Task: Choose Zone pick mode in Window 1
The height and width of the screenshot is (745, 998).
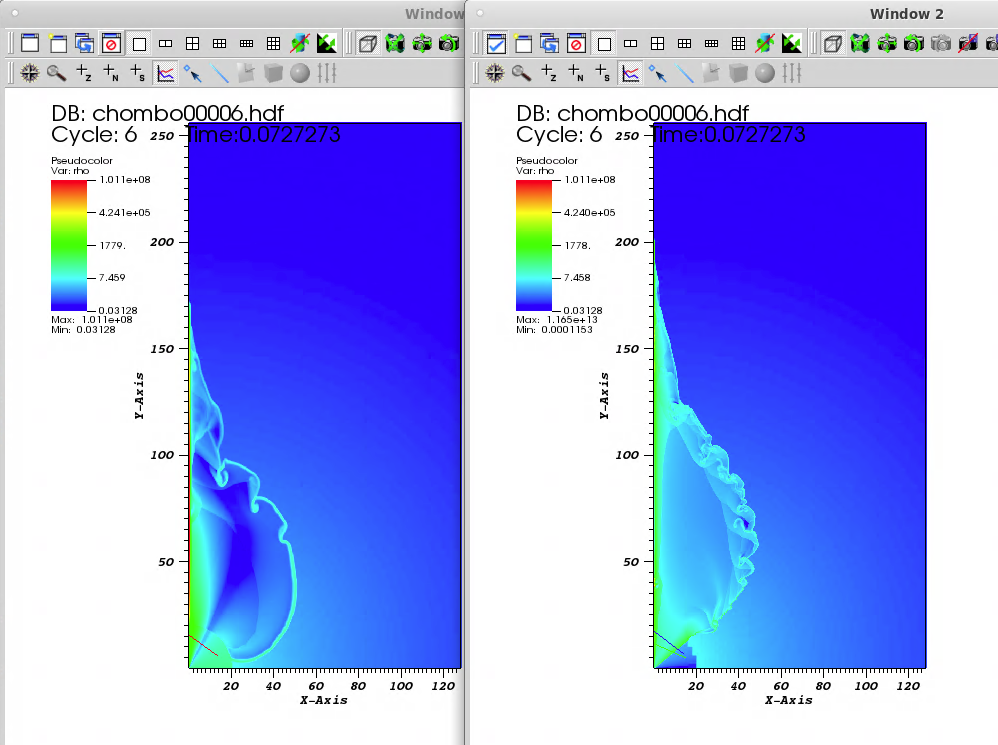Action: click(x=83, y=73)
